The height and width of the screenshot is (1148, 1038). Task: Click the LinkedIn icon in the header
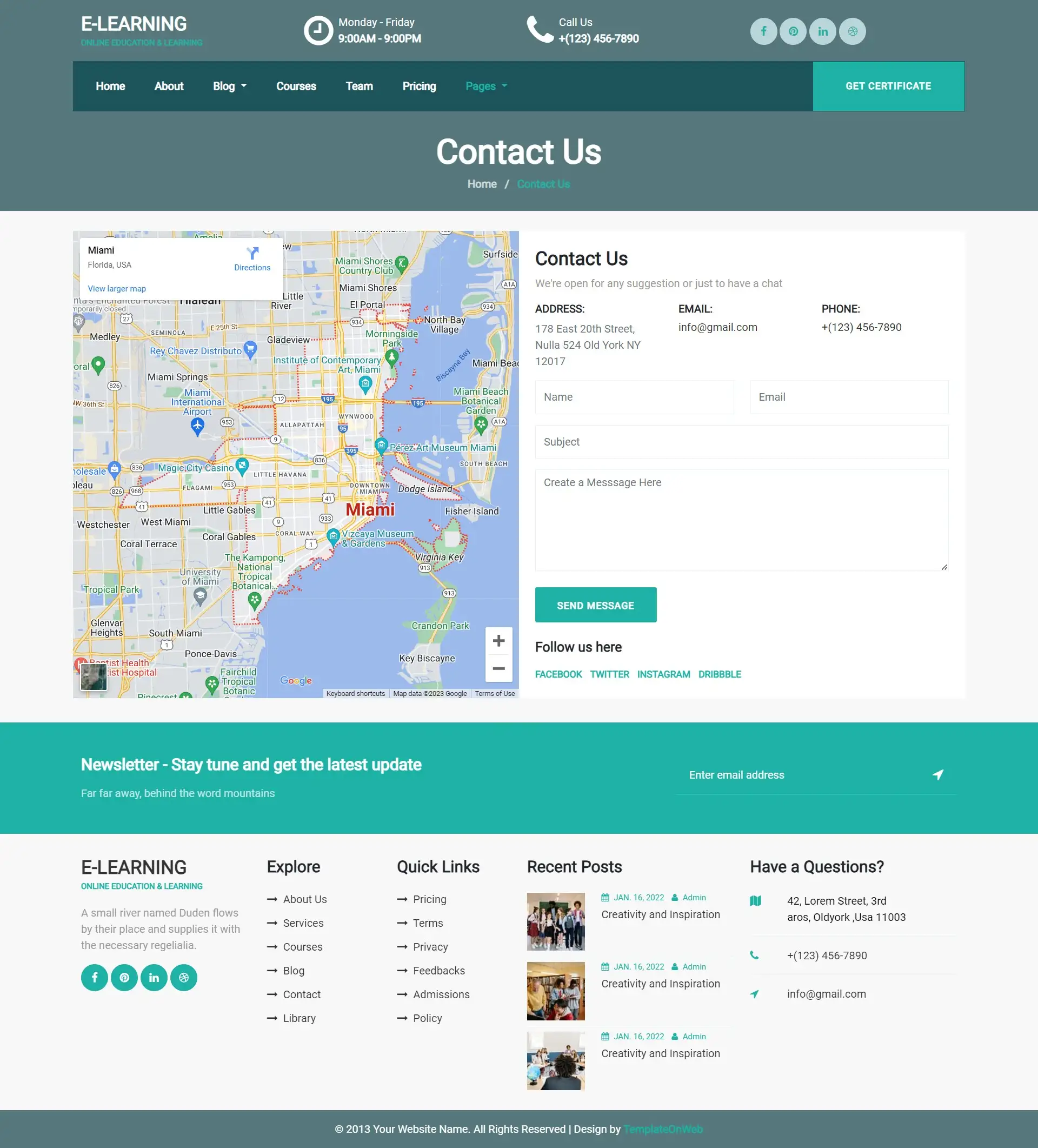click(x=823, y=31)
